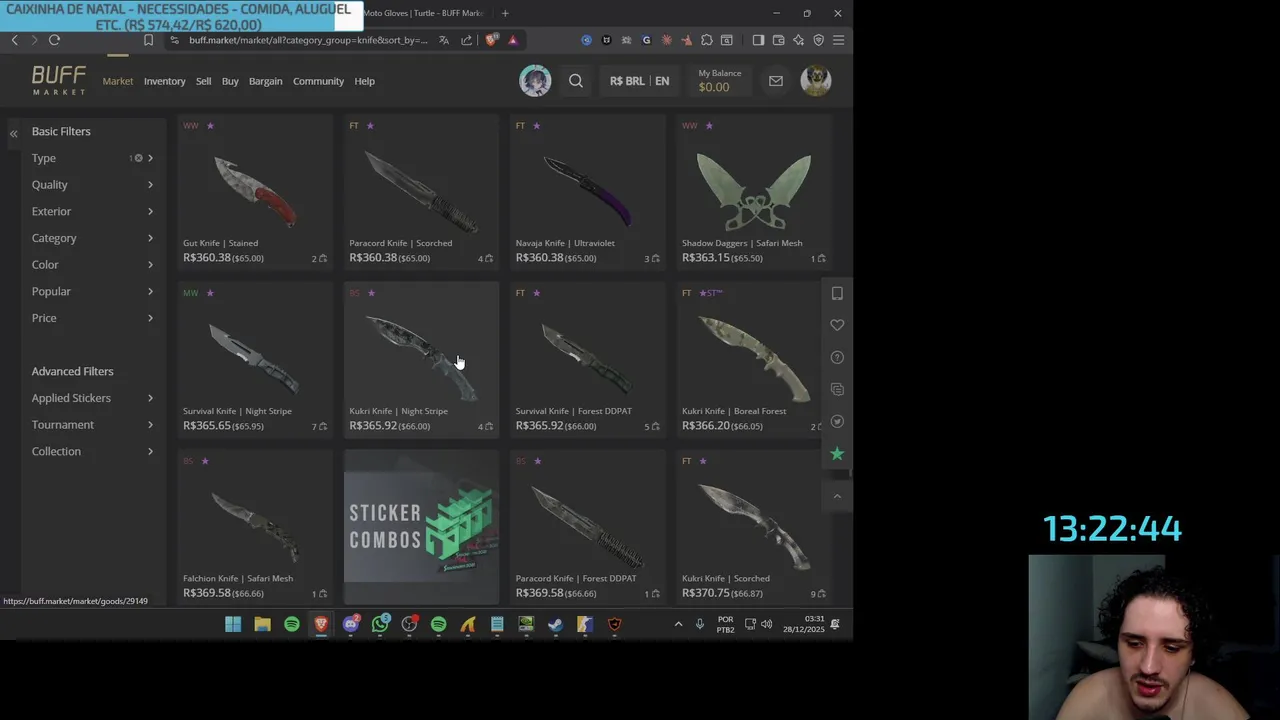Click the My Balance $0.00 display

coord(719,81)
